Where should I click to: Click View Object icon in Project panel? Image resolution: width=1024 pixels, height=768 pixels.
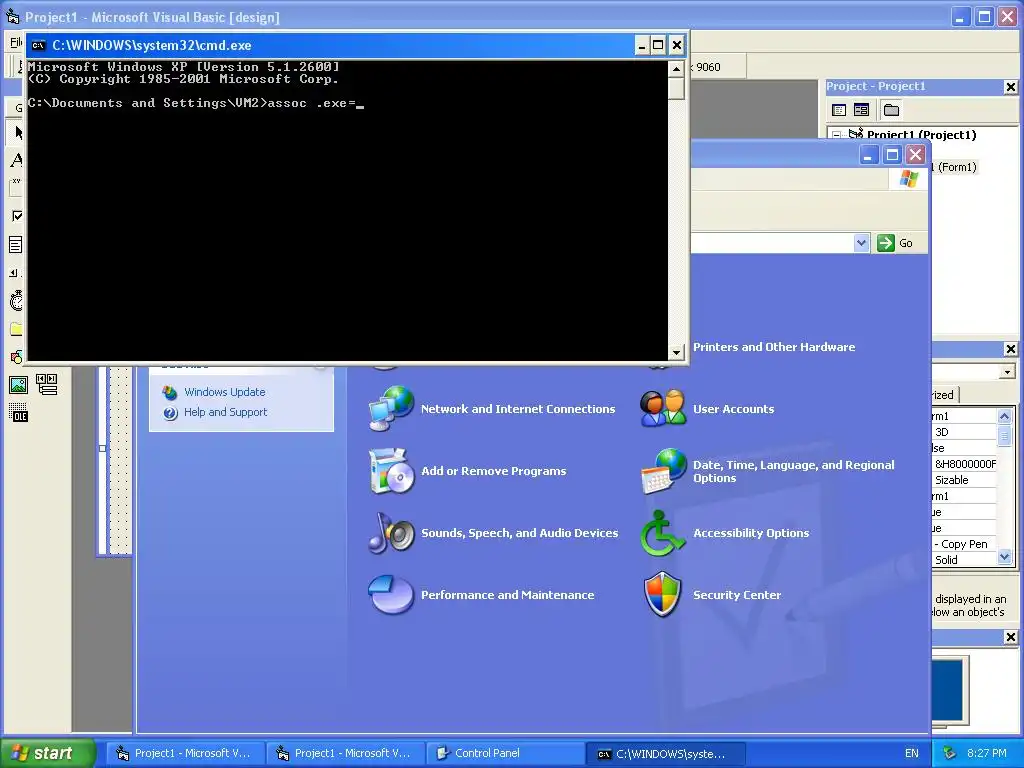click(861, 110)
